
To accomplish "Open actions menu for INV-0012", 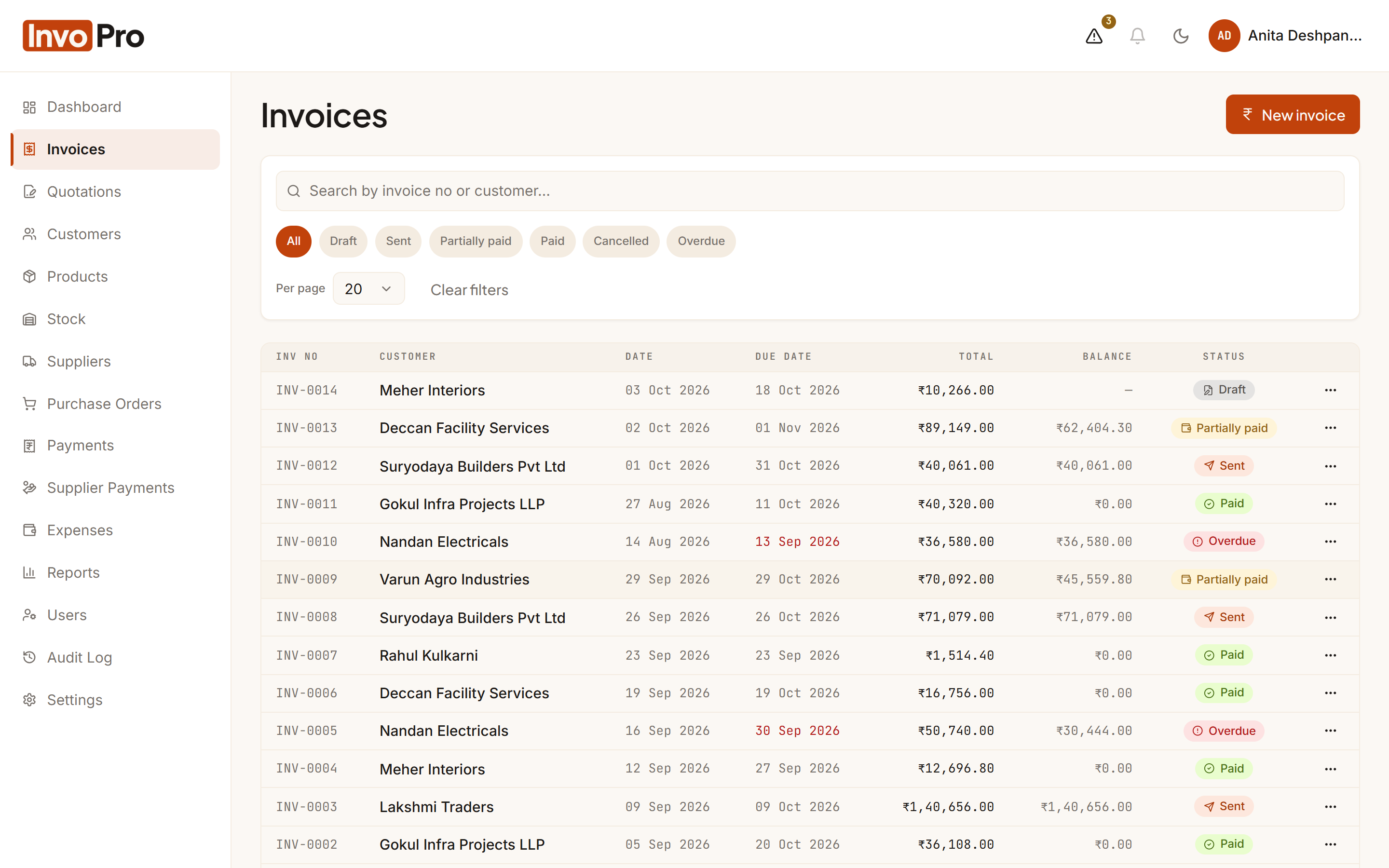I will click(x=1331, y=466).
